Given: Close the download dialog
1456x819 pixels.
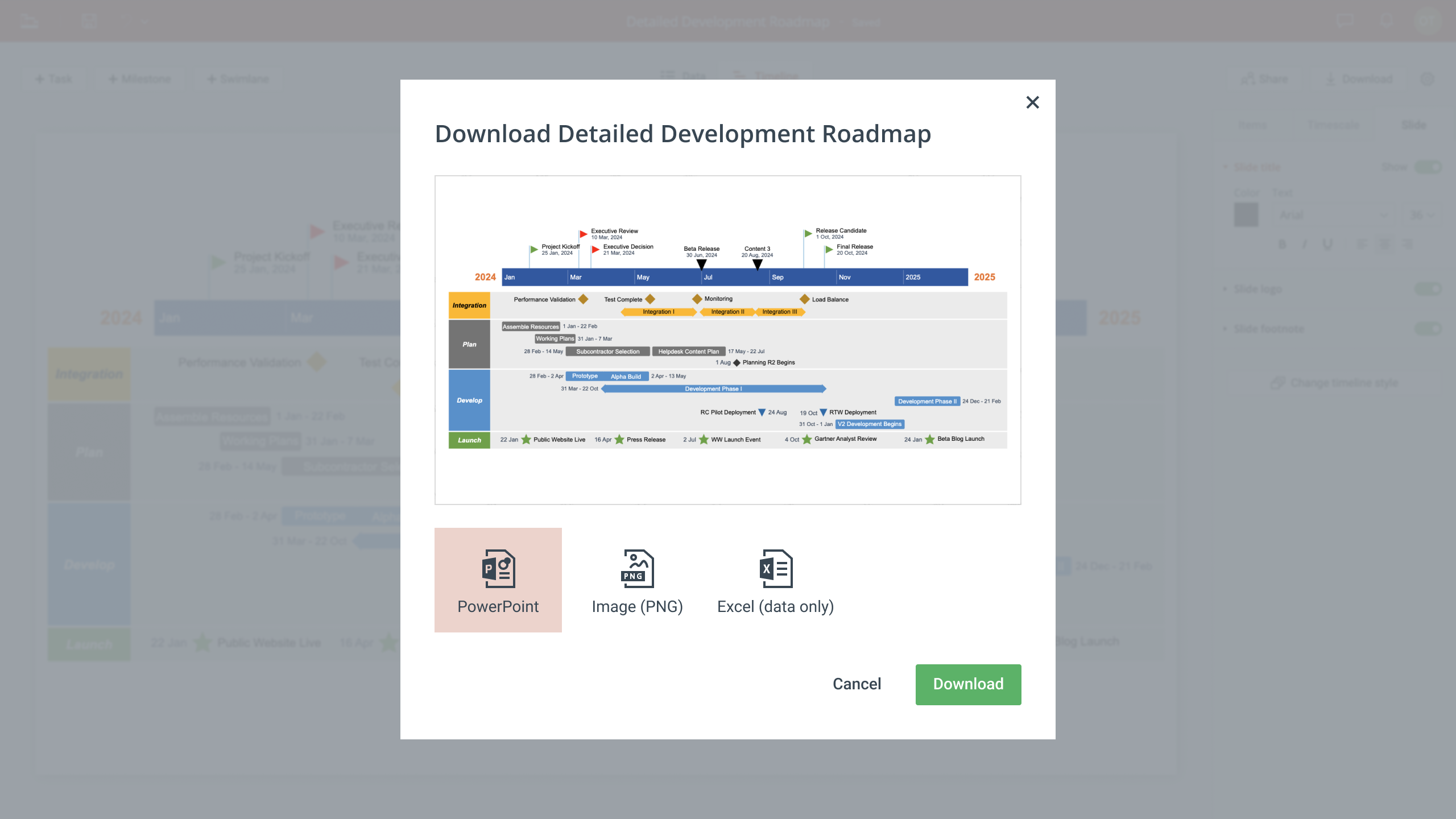Looking at the screenshot, I should pos(1032,102).
